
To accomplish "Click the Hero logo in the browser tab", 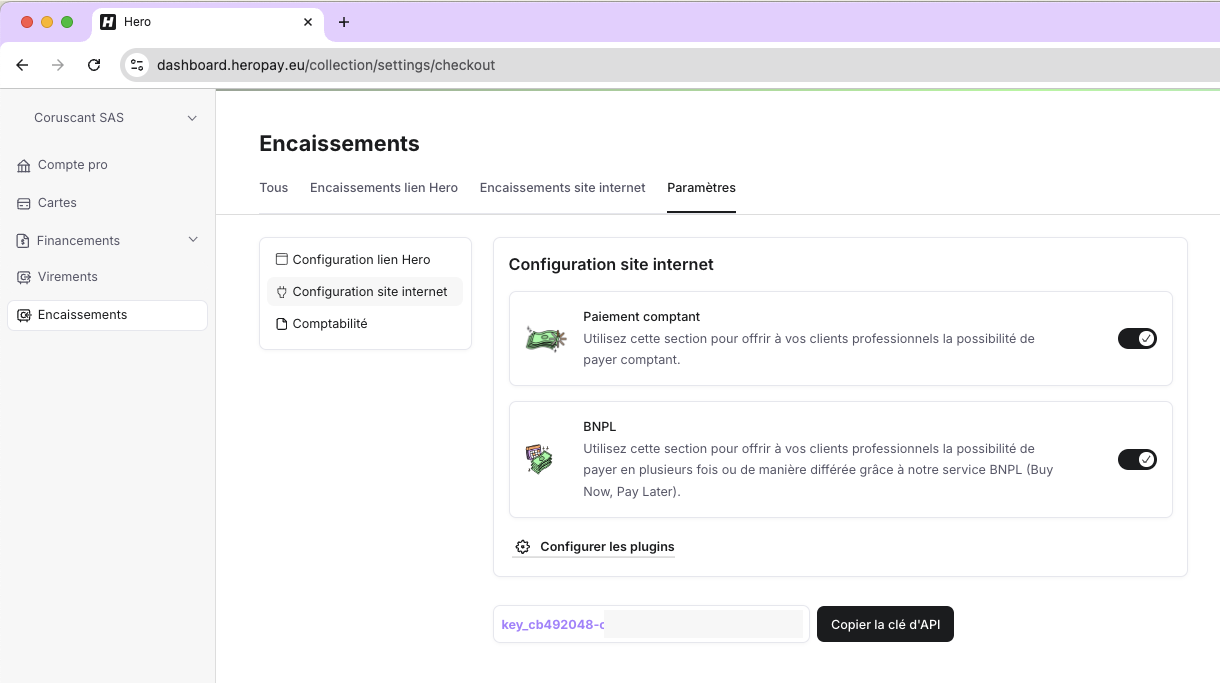I will 107,21.
